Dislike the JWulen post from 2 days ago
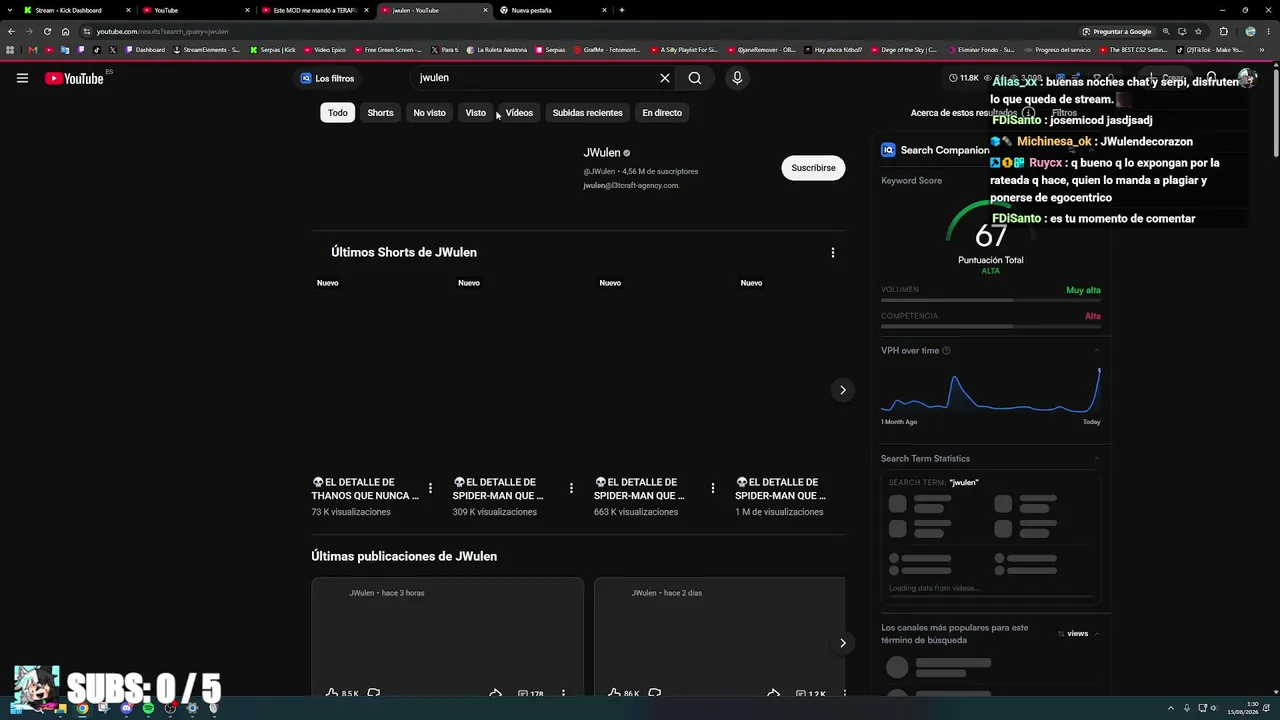The height and width of the screenshot is (720, 1280). pyautogui.click(x=655, y=693)
